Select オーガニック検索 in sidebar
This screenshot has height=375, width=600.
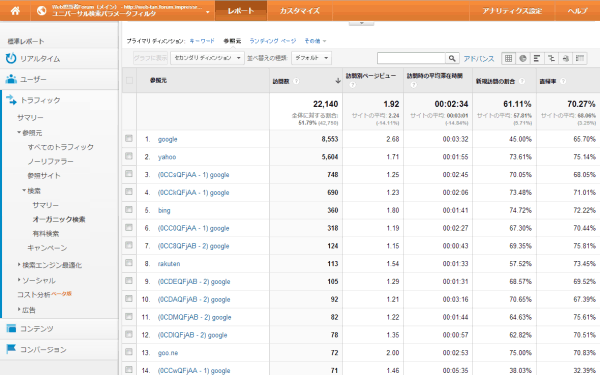[x=59, y=219]
